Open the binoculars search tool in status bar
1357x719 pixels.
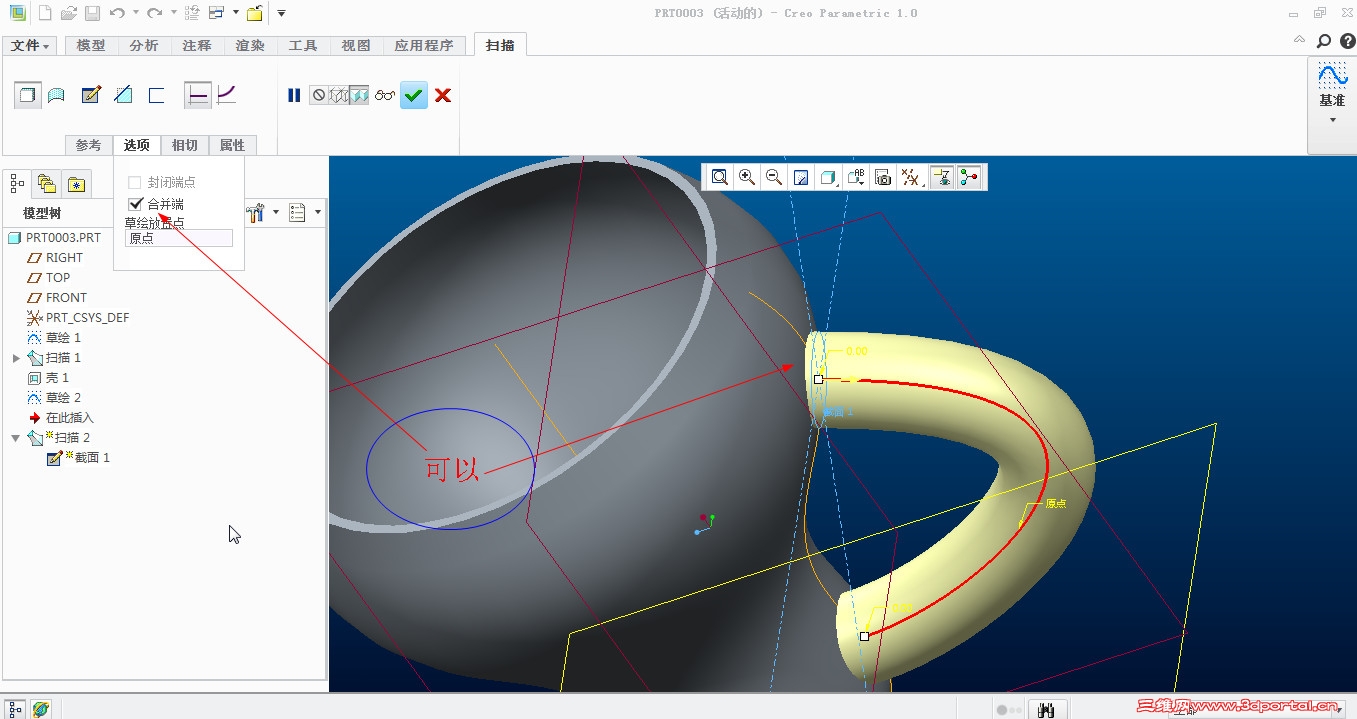click(x=1047, y=710)
